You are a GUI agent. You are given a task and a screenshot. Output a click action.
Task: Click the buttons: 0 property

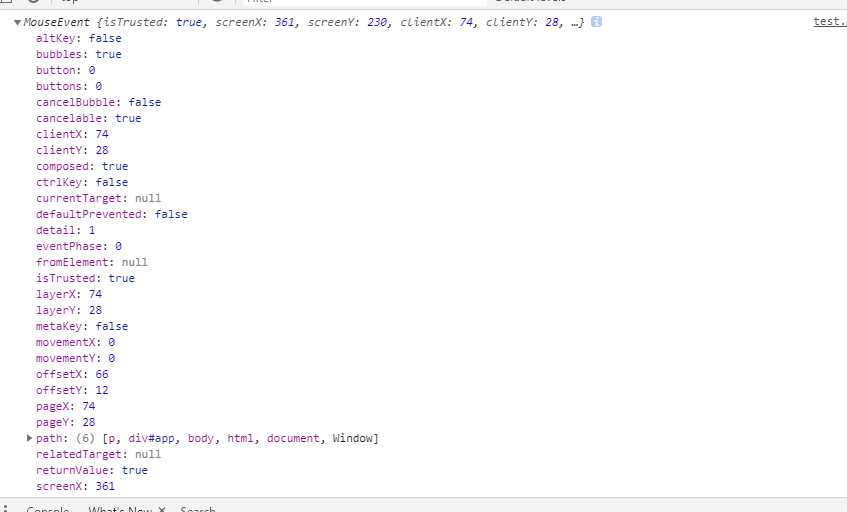(69, 86)
